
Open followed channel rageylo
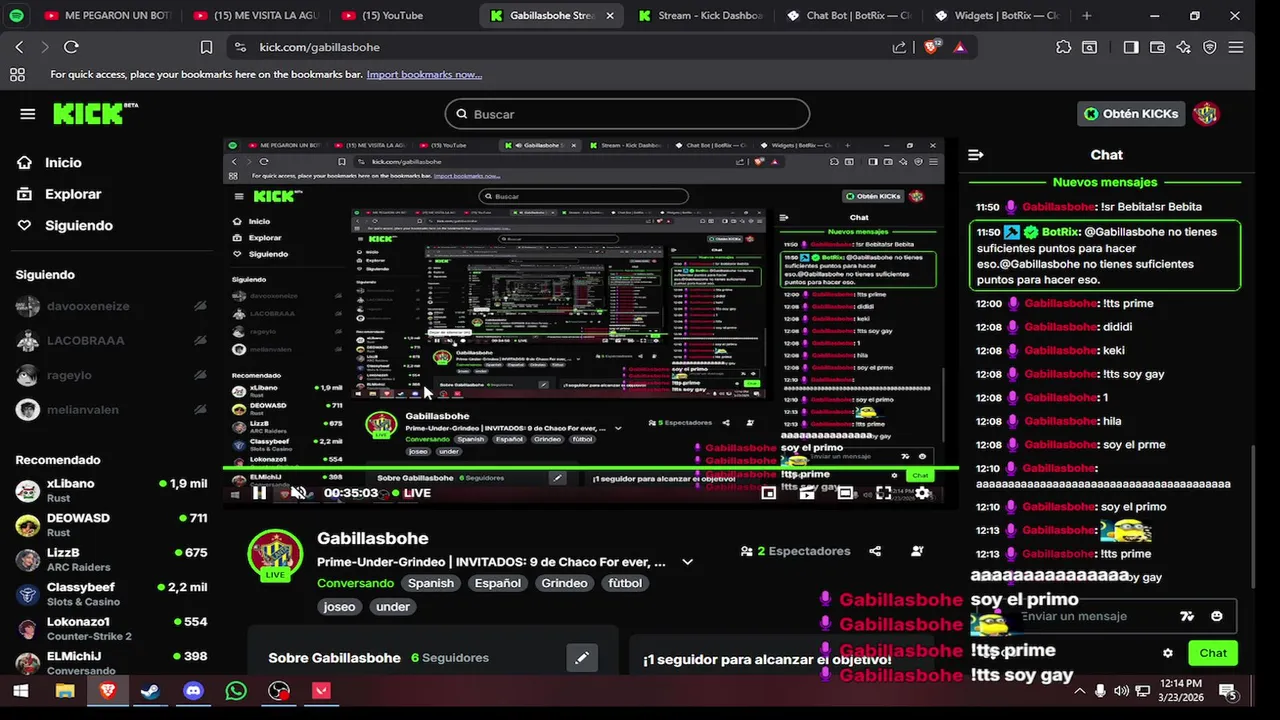111,375
